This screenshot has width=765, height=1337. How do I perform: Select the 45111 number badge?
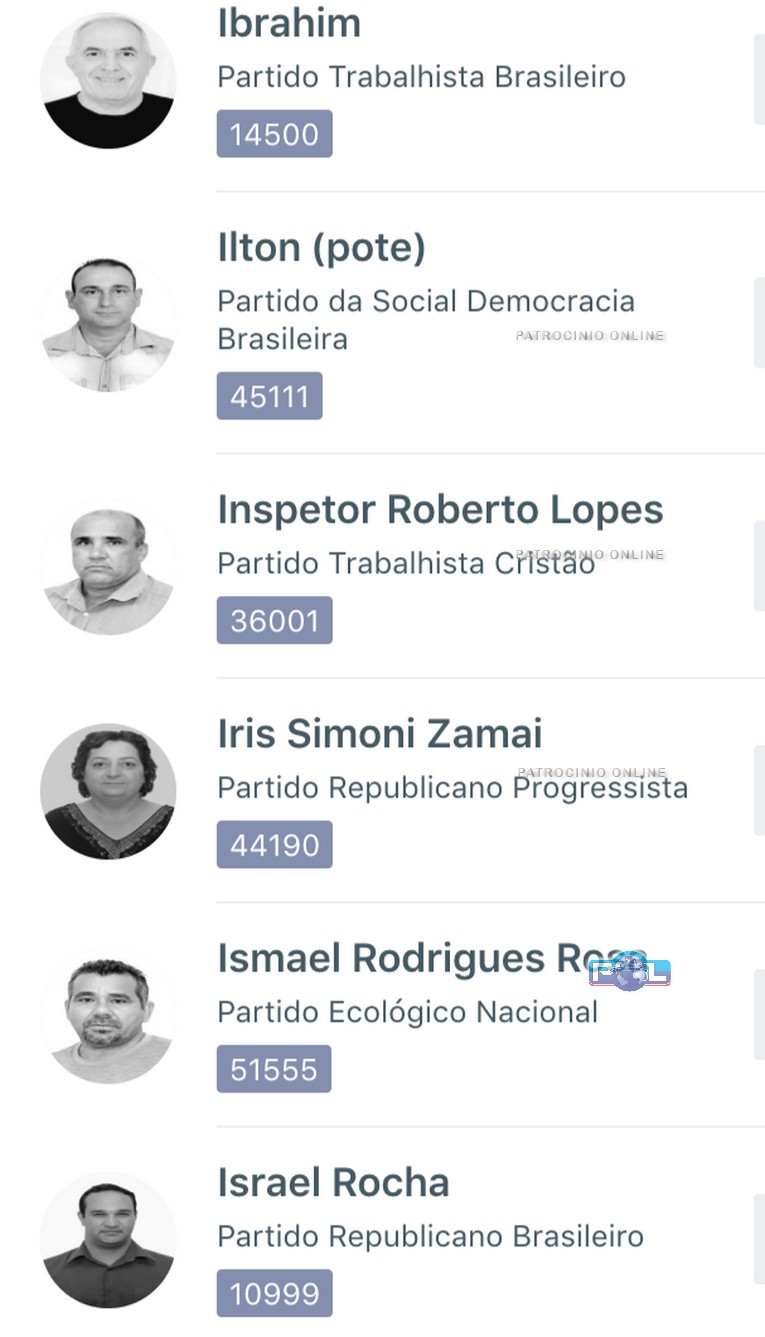(x=269, y=396)
